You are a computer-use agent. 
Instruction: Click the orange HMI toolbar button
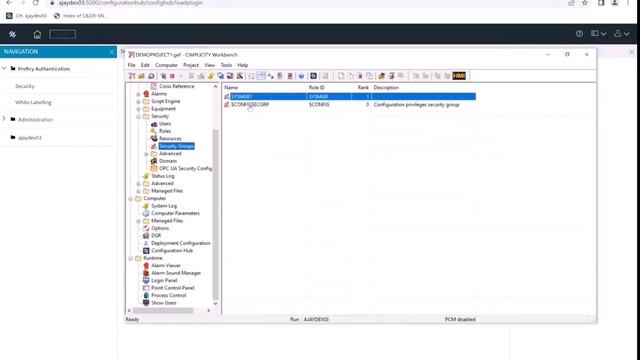click(x=459, y=76)
